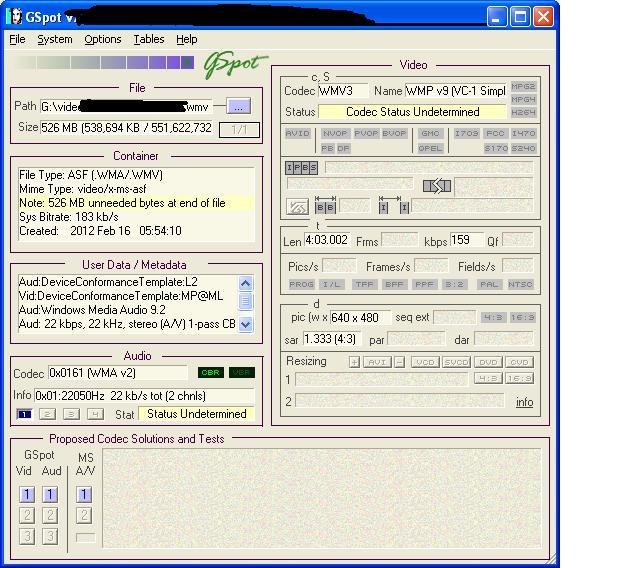Click the S170 indicator

coord(496,148)
